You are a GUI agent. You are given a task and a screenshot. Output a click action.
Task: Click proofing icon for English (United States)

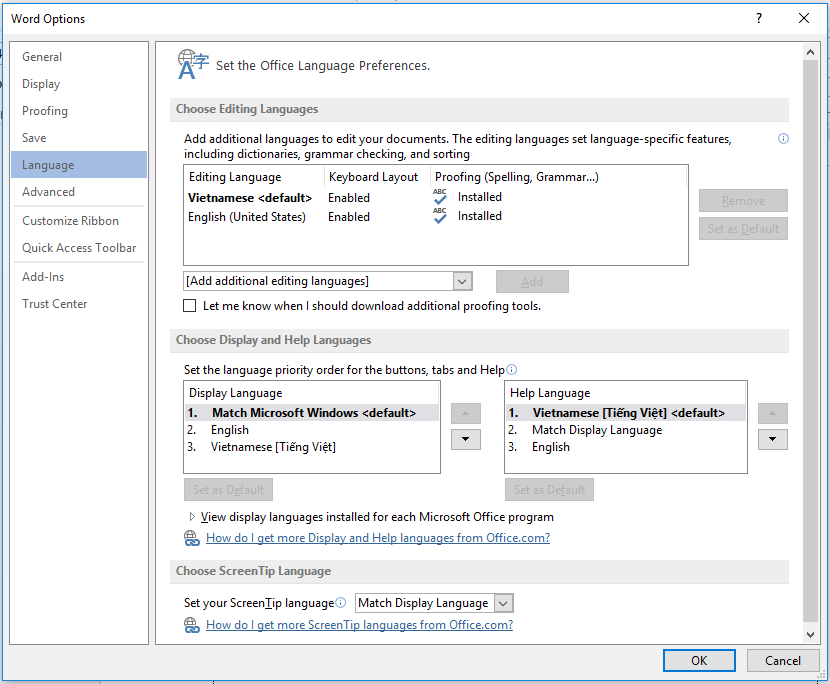coord(440,216)
